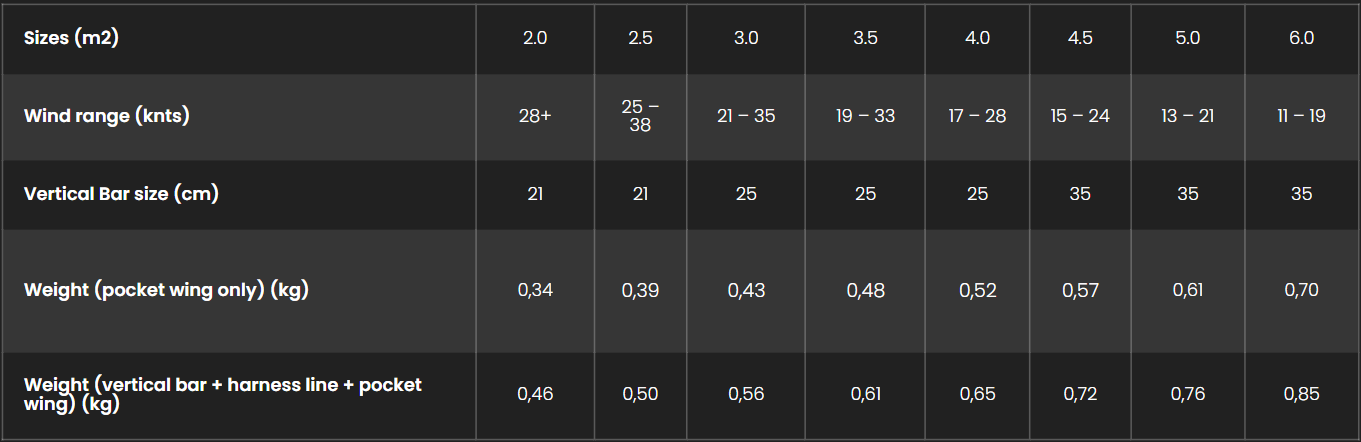Image resolution: width=1361 pixels, height=442 pixels.
Task: Click "Weight (pocket wing only) (kg)" label
Action: coord(166,290)
